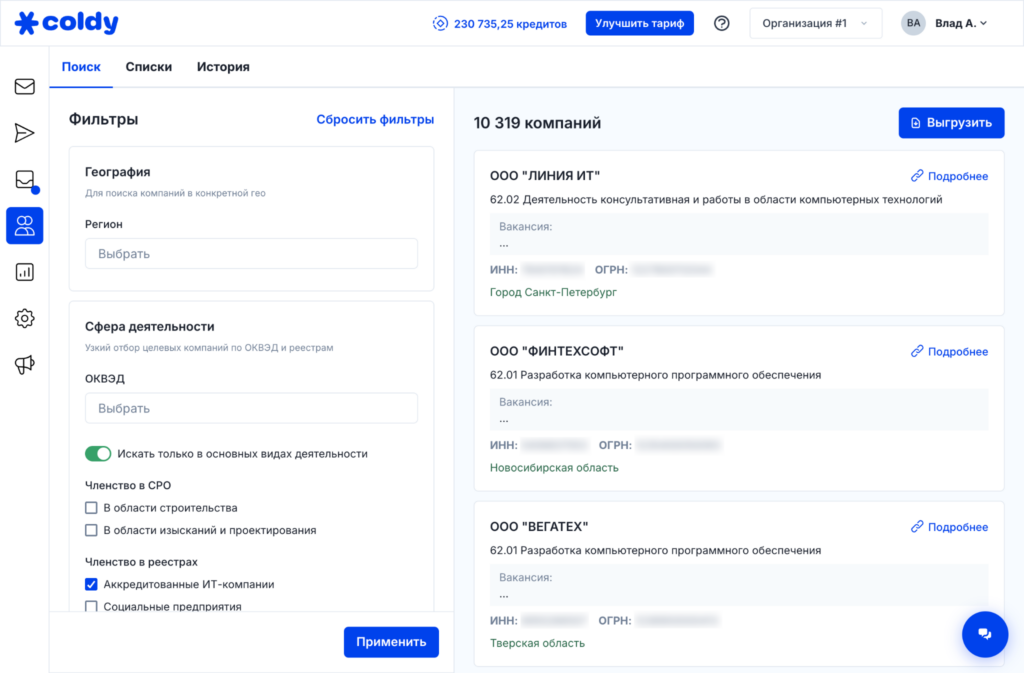Switch to the История tab
Image resolution: width=1024 pixels, height=673 pixels.
[x=223, y=67]
